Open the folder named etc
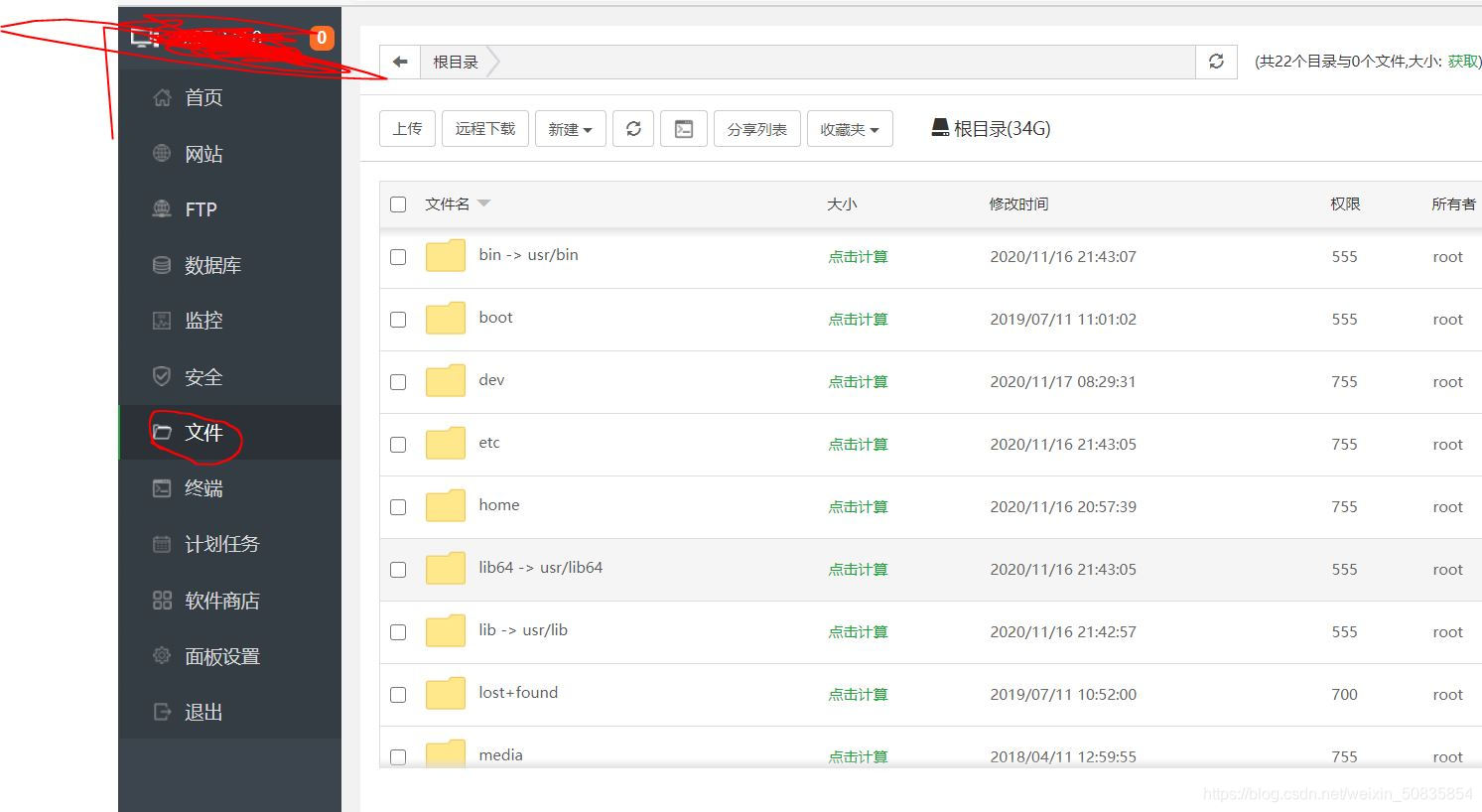This screenshot has width=1482, height=812. 489,443
